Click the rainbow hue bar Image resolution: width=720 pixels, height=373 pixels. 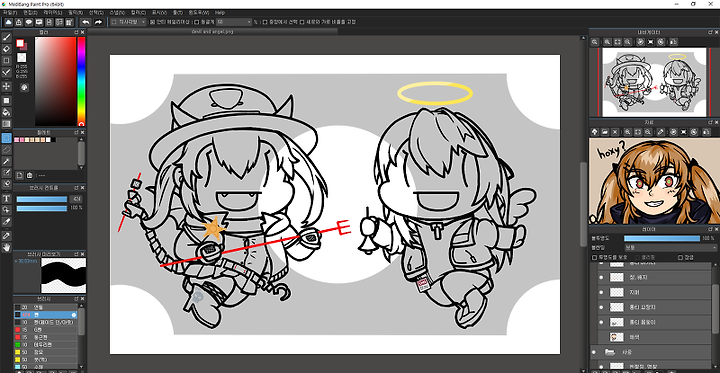point(81,81)
